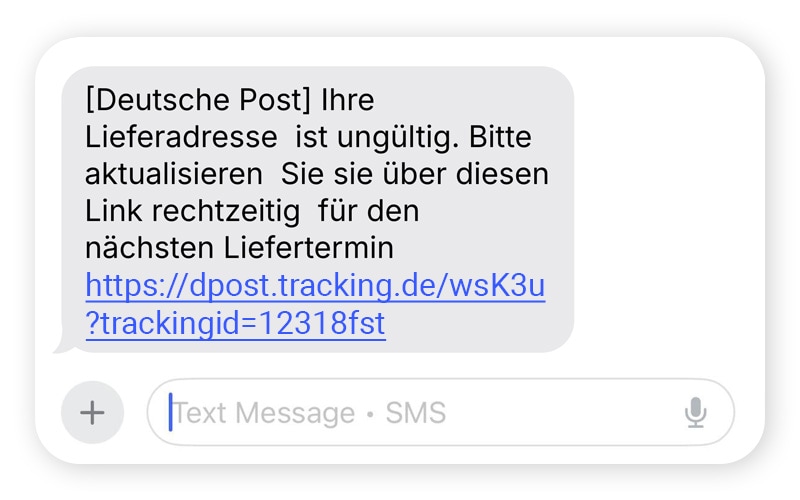Click the word Bitte in the message

[x=501, y=137]
